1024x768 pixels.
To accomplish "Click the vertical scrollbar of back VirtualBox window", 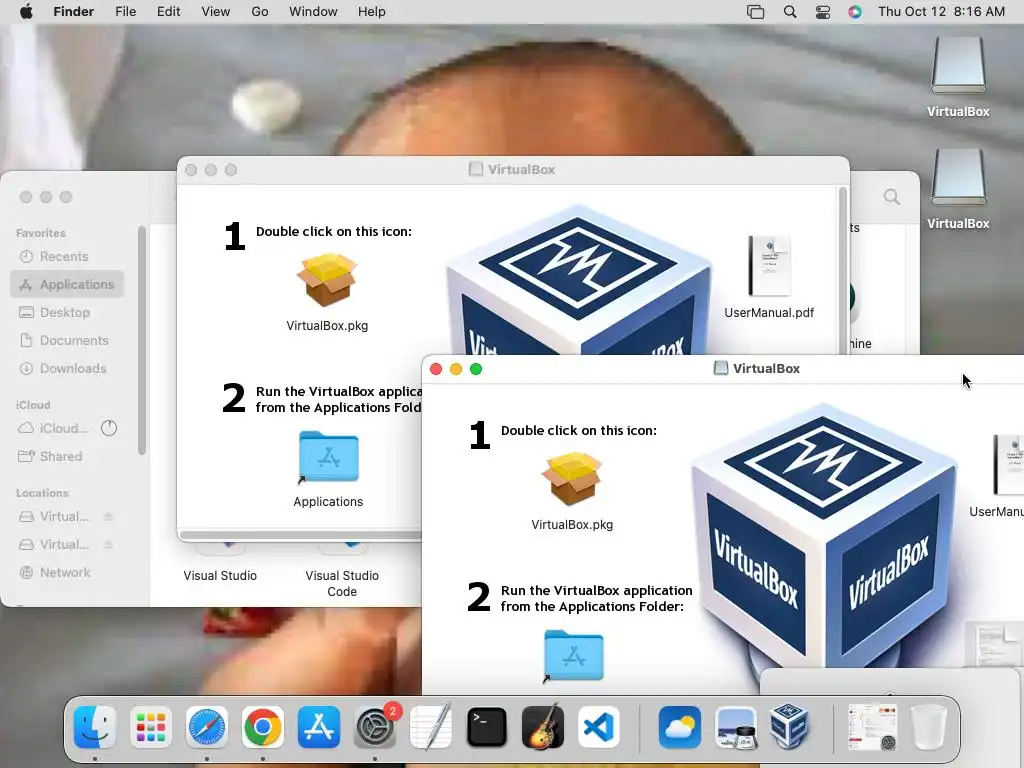I will tap(843, 271).
